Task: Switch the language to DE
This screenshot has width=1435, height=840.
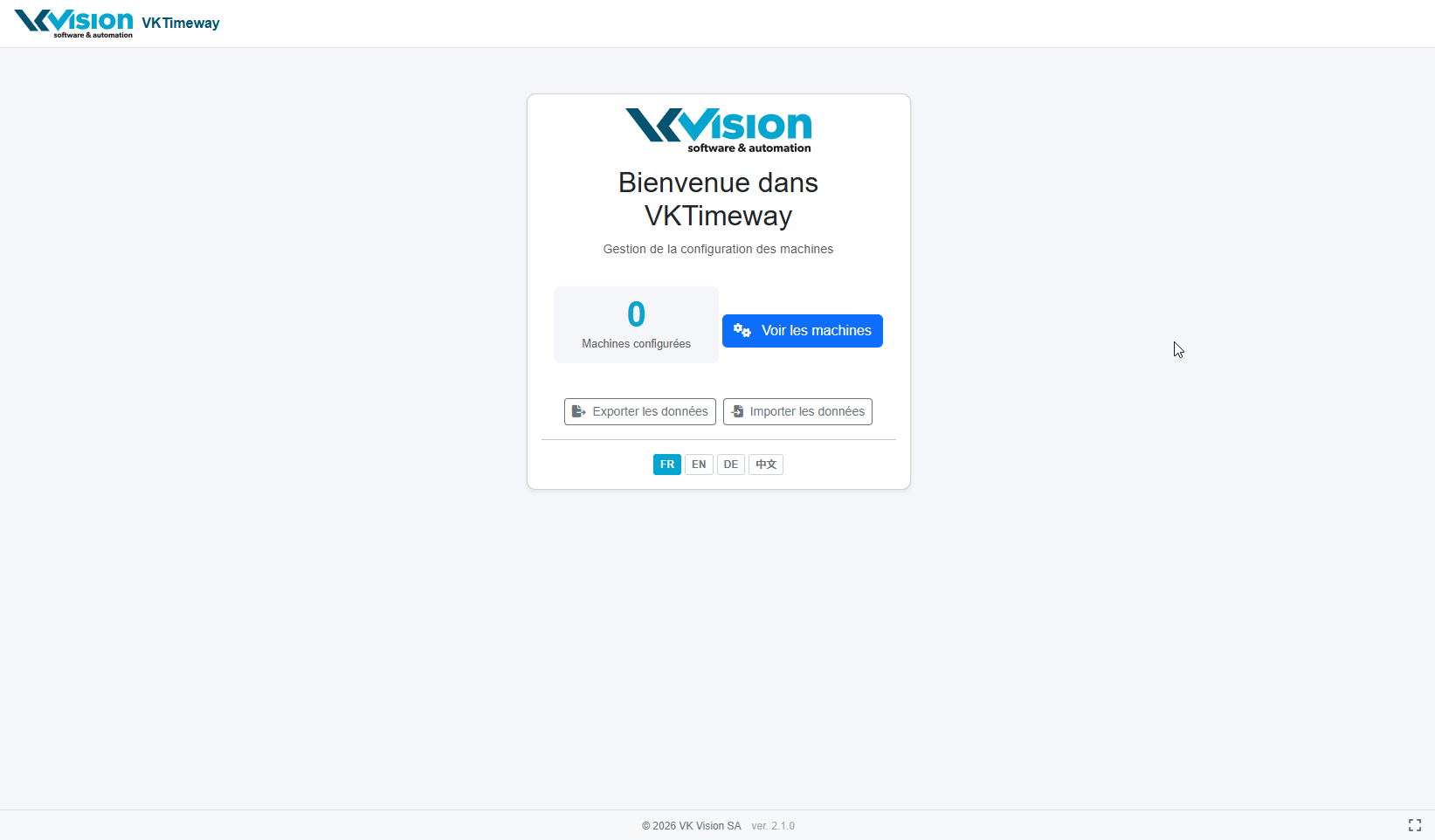Action: [x=731, y=465]
